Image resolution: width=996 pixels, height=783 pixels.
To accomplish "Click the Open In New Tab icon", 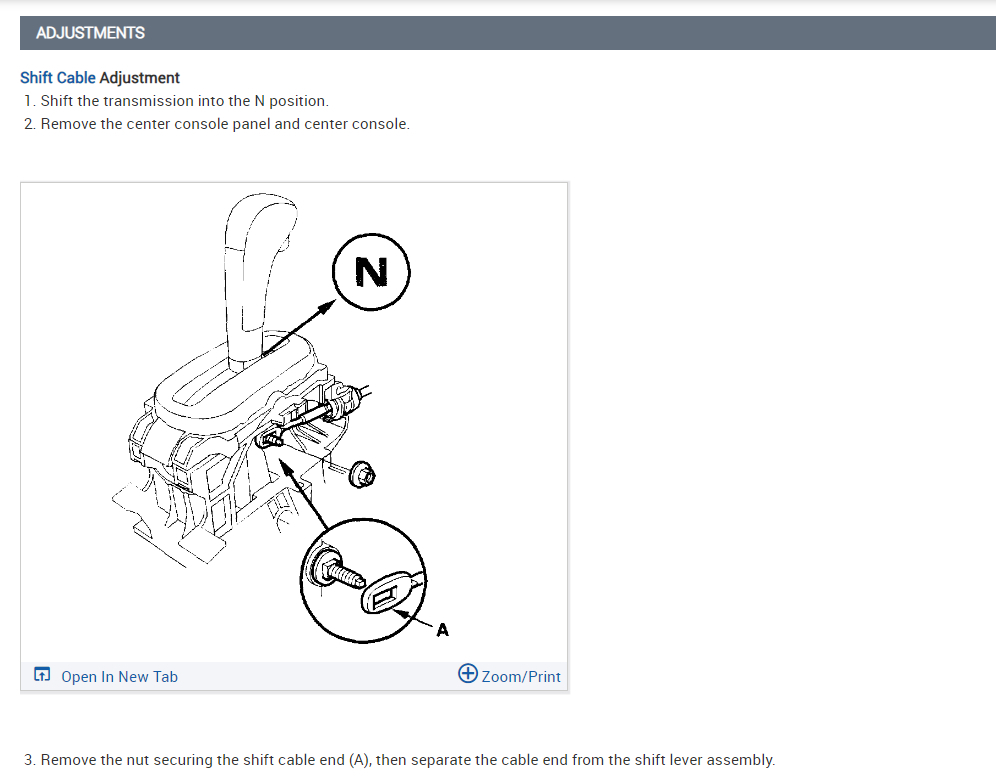I will click(x=42, y=674).
